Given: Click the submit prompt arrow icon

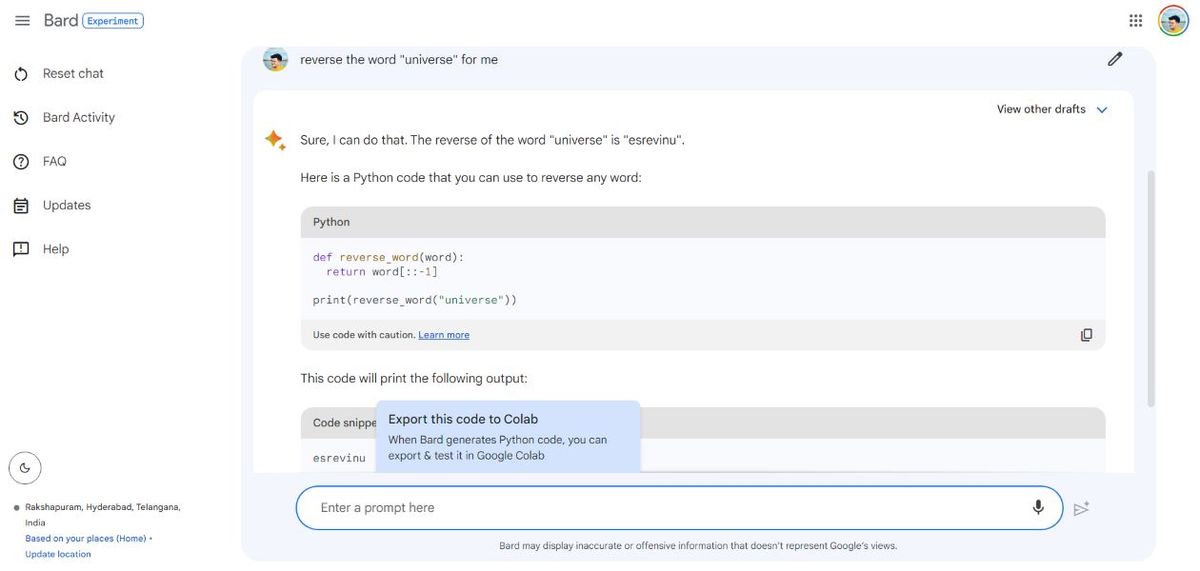Looking at the screenshot, I should pos(1081,508).
